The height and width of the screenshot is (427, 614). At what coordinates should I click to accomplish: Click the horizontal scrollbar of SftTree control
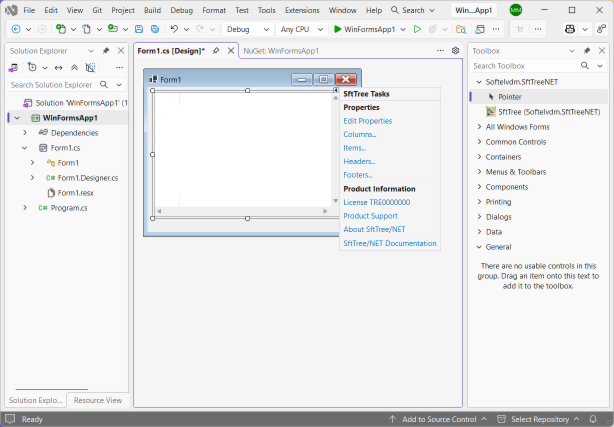[242, 211]
